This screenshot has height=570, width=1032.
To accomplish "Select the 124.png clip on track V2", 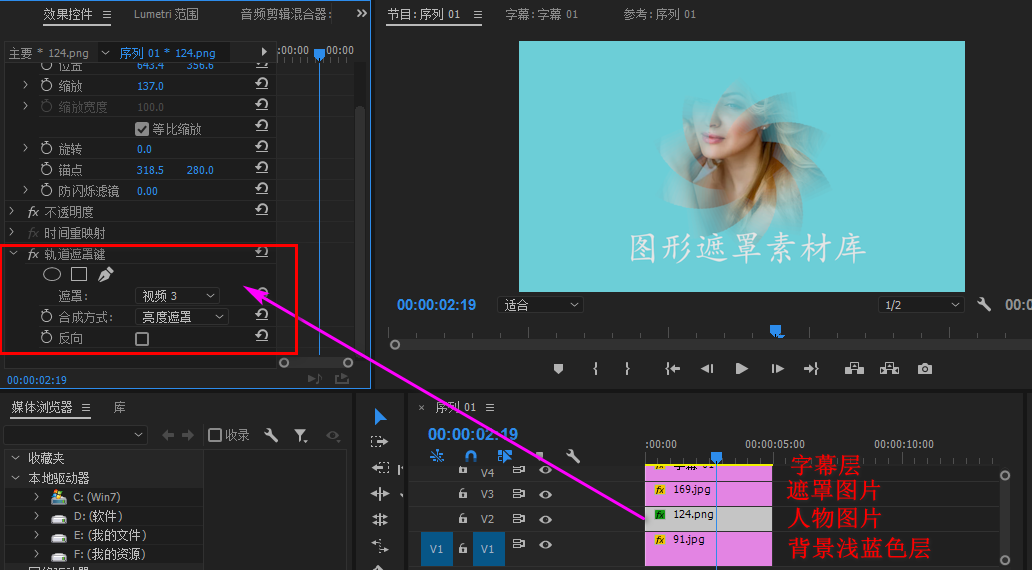I will [x=708, y=519].
